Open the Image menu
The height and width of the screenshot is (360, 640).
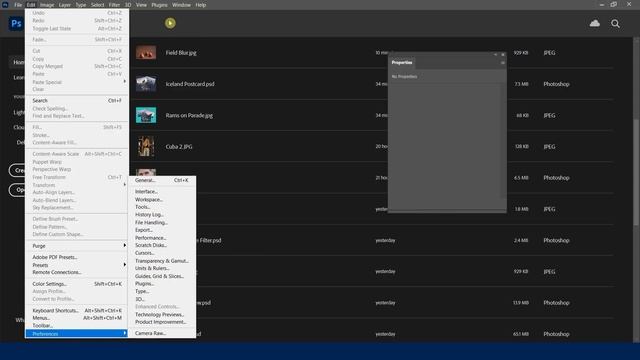pyautogui.click(x=47, y=5)
